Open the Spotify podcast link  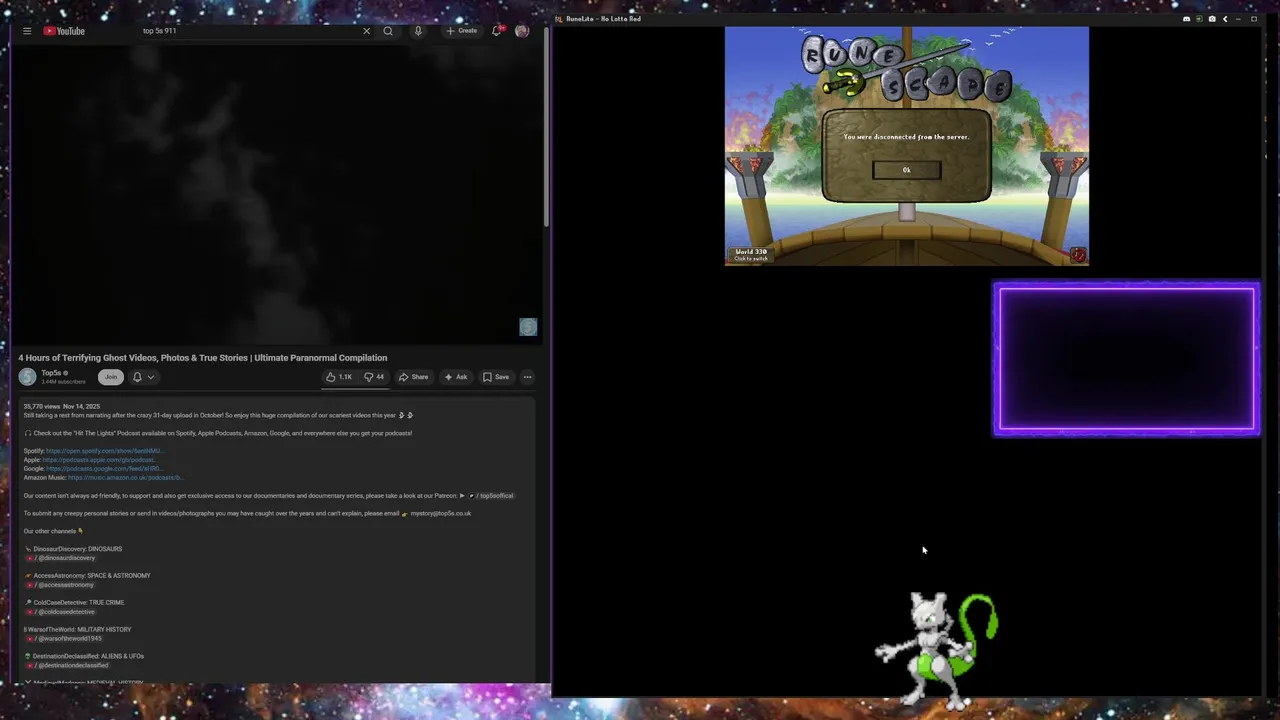[x=103, y=451]
